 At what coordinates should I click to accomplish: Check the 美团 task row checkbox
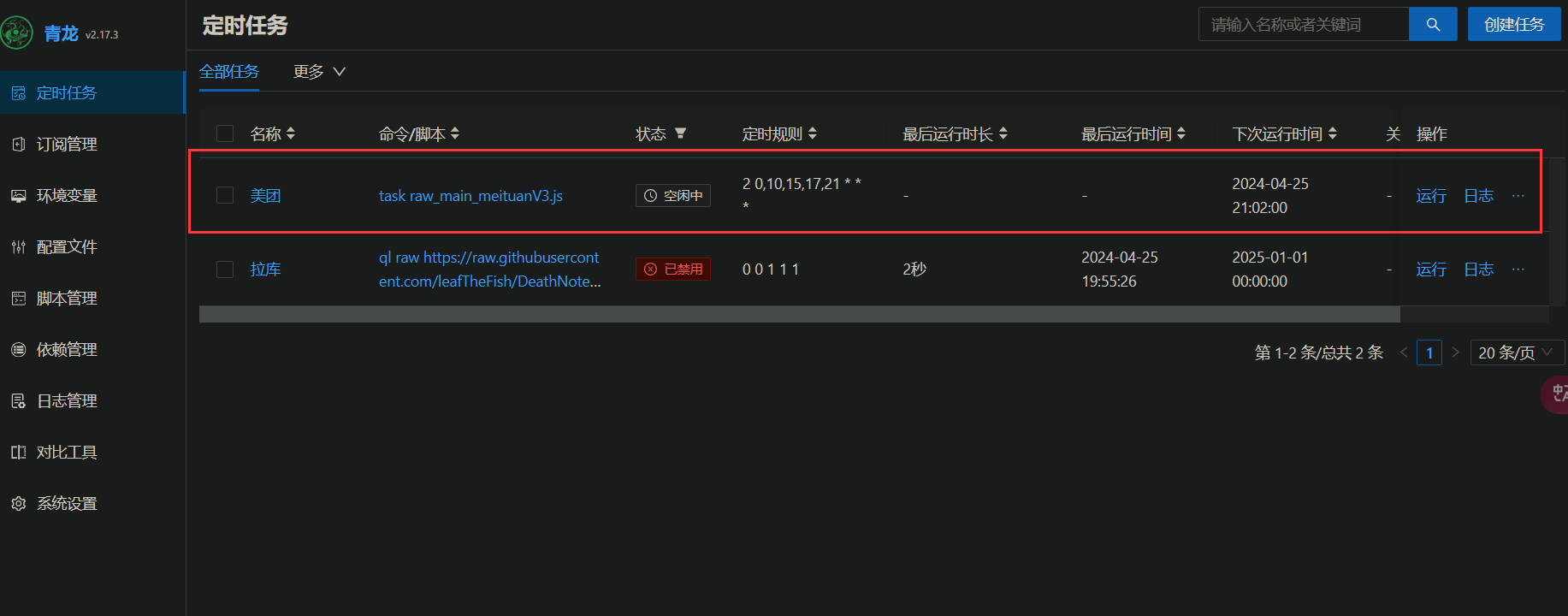pyautogui.click(x=225, y=195)
